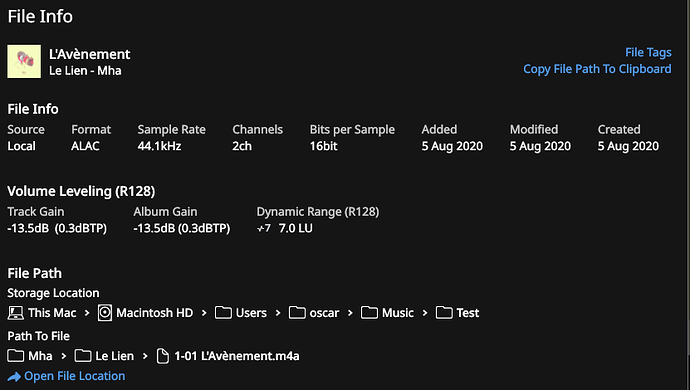This screenshot has height=390, width=690.
Task: Click the chevron between Users and oscar
Action: 278,313
